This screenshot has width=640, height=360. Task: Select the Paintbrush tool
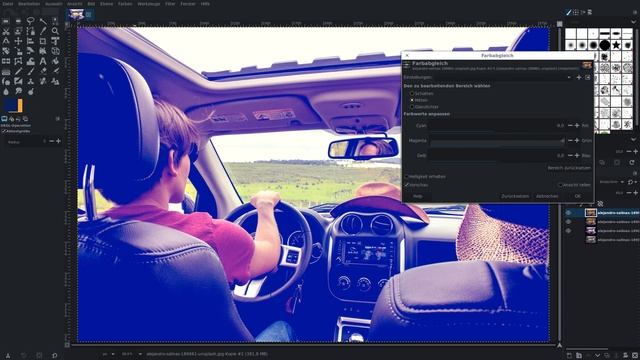[x=30, y=72]
